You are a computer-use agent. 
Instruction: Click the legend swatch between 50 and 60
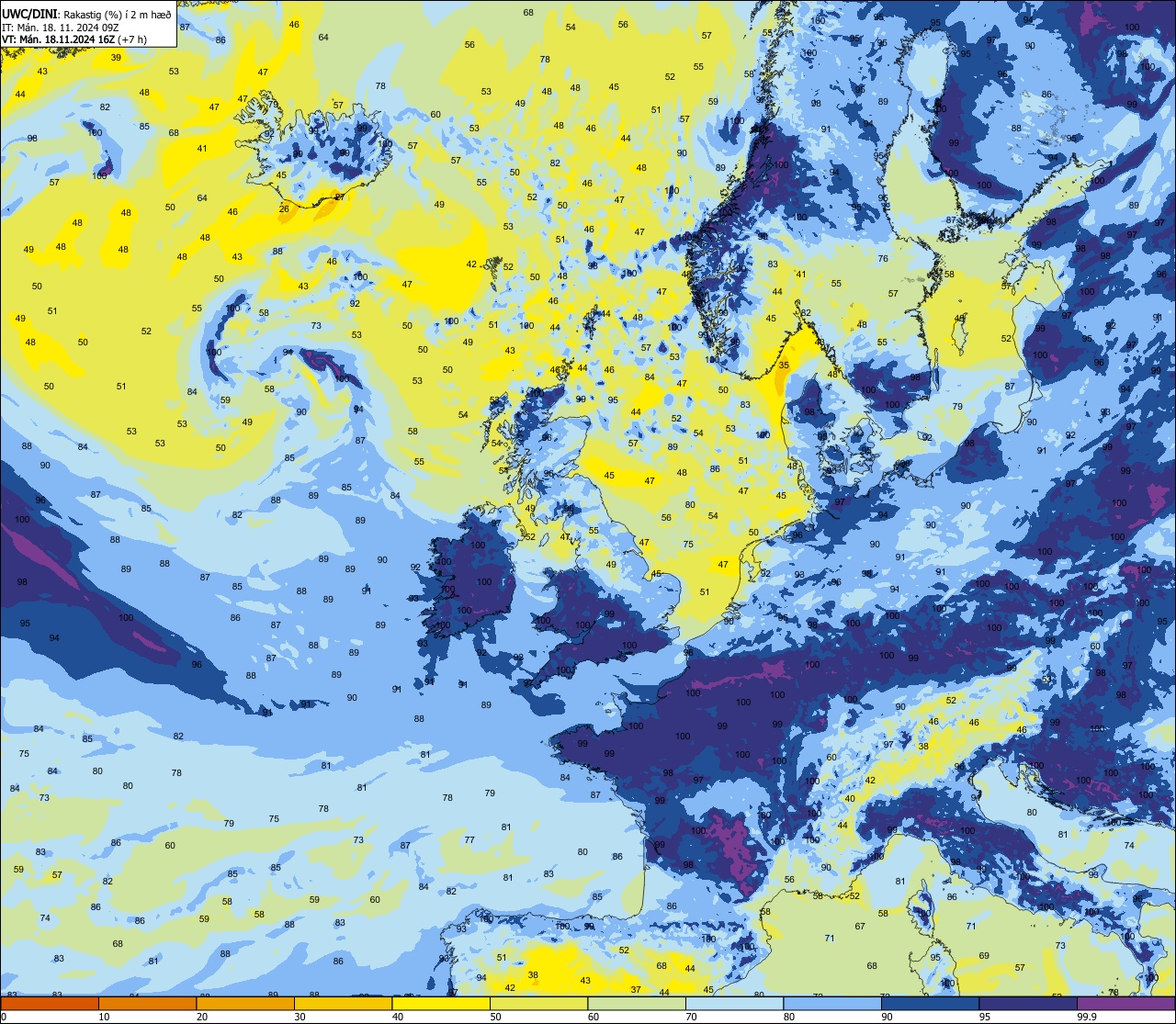coord(538,1003)
